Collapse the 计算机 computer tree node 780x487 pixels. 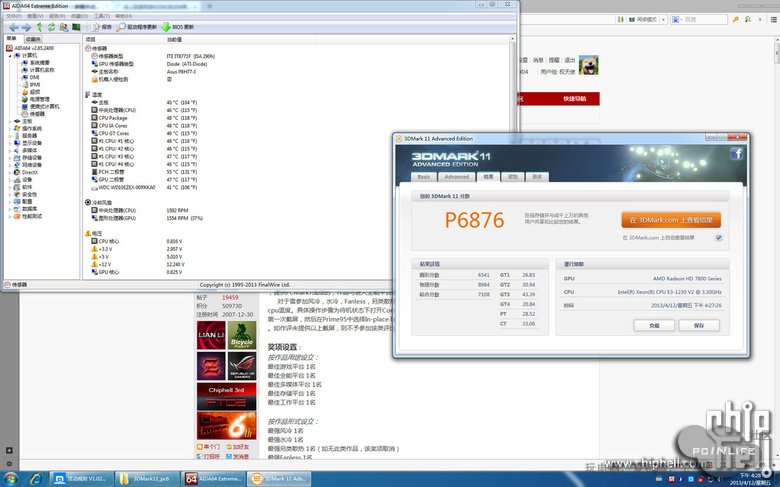pos(10,56)
